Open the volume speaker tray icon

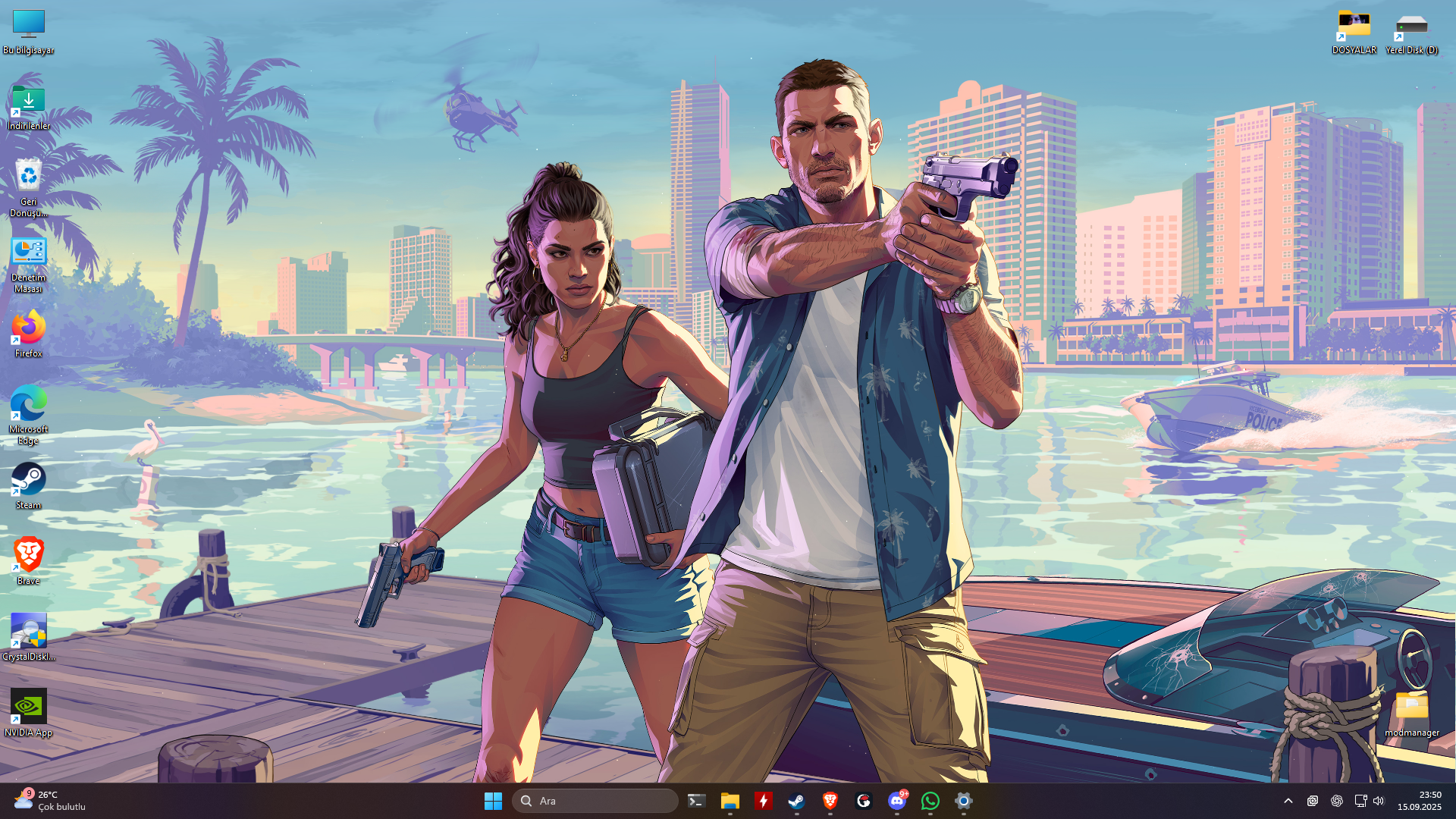[1379, 801]
